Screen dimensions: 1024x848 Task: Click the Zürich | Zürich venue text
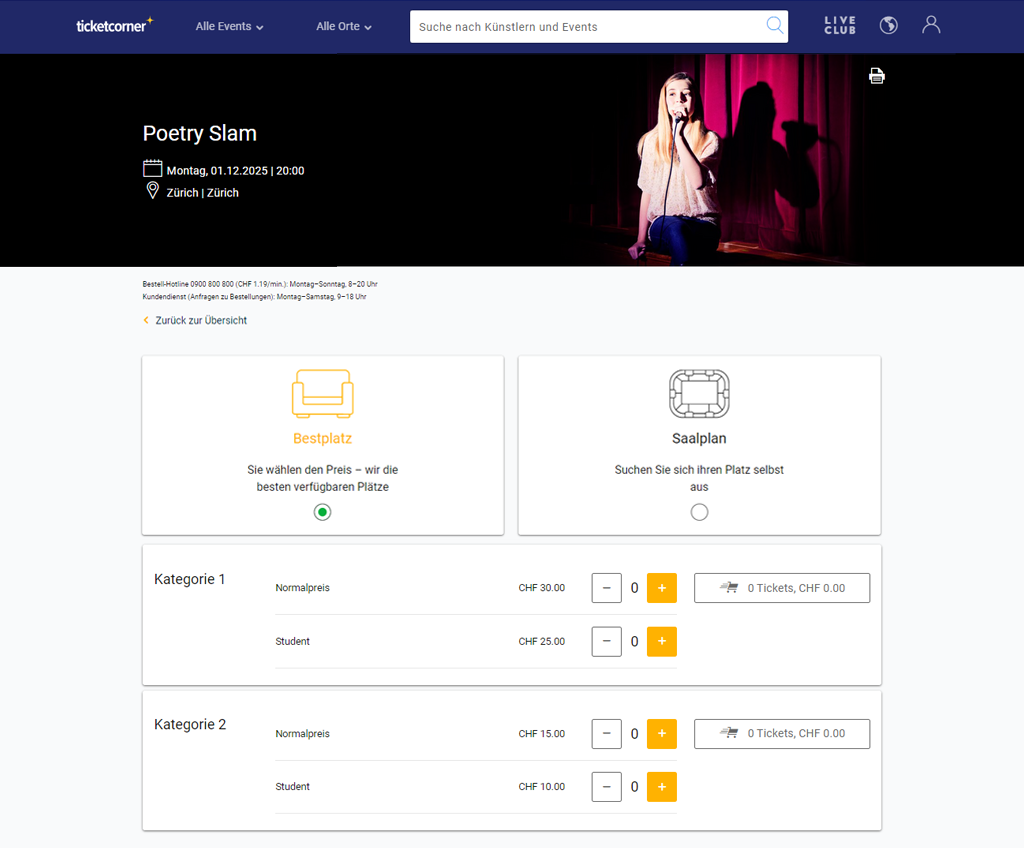click(202, 193)
